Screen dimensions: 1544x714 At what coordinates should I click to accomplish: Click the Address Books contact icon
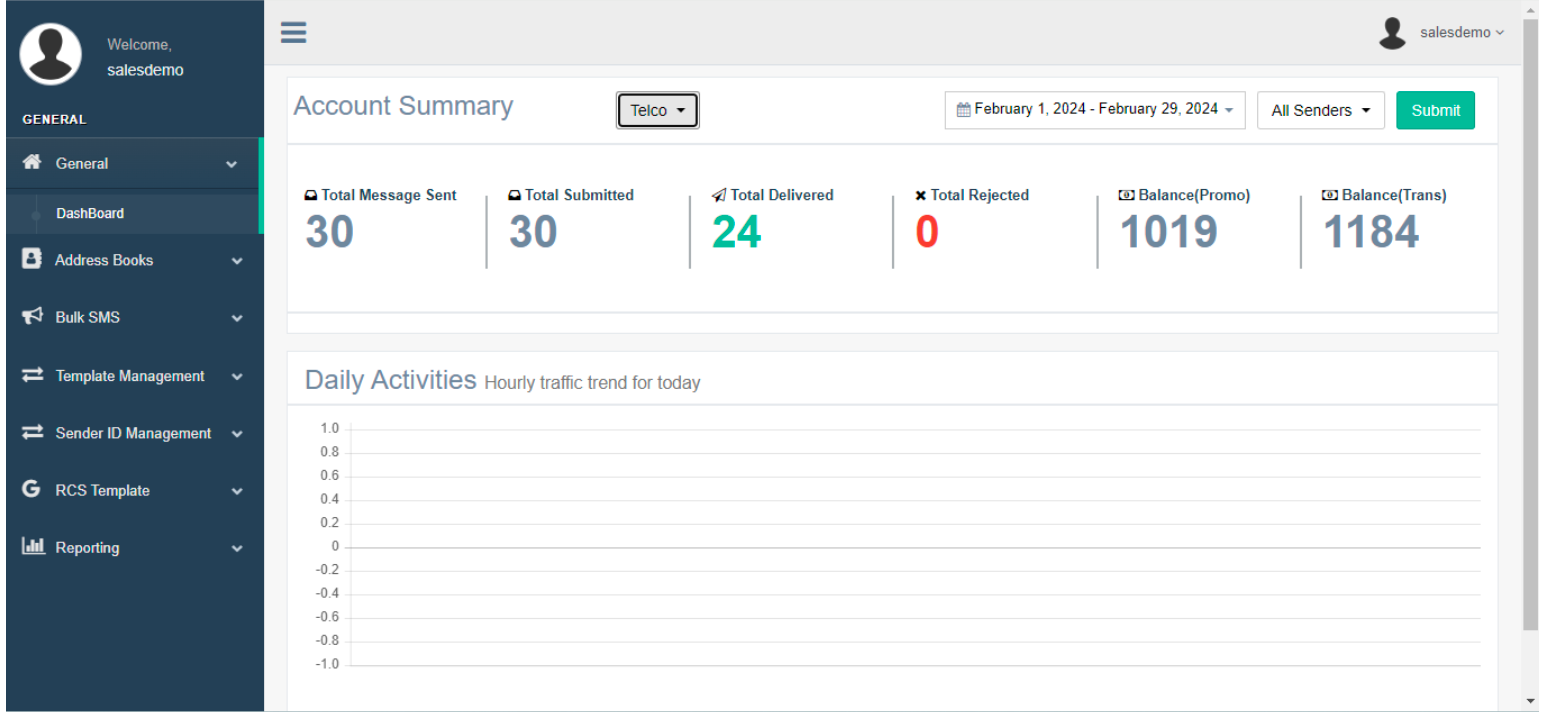(31, 259)
